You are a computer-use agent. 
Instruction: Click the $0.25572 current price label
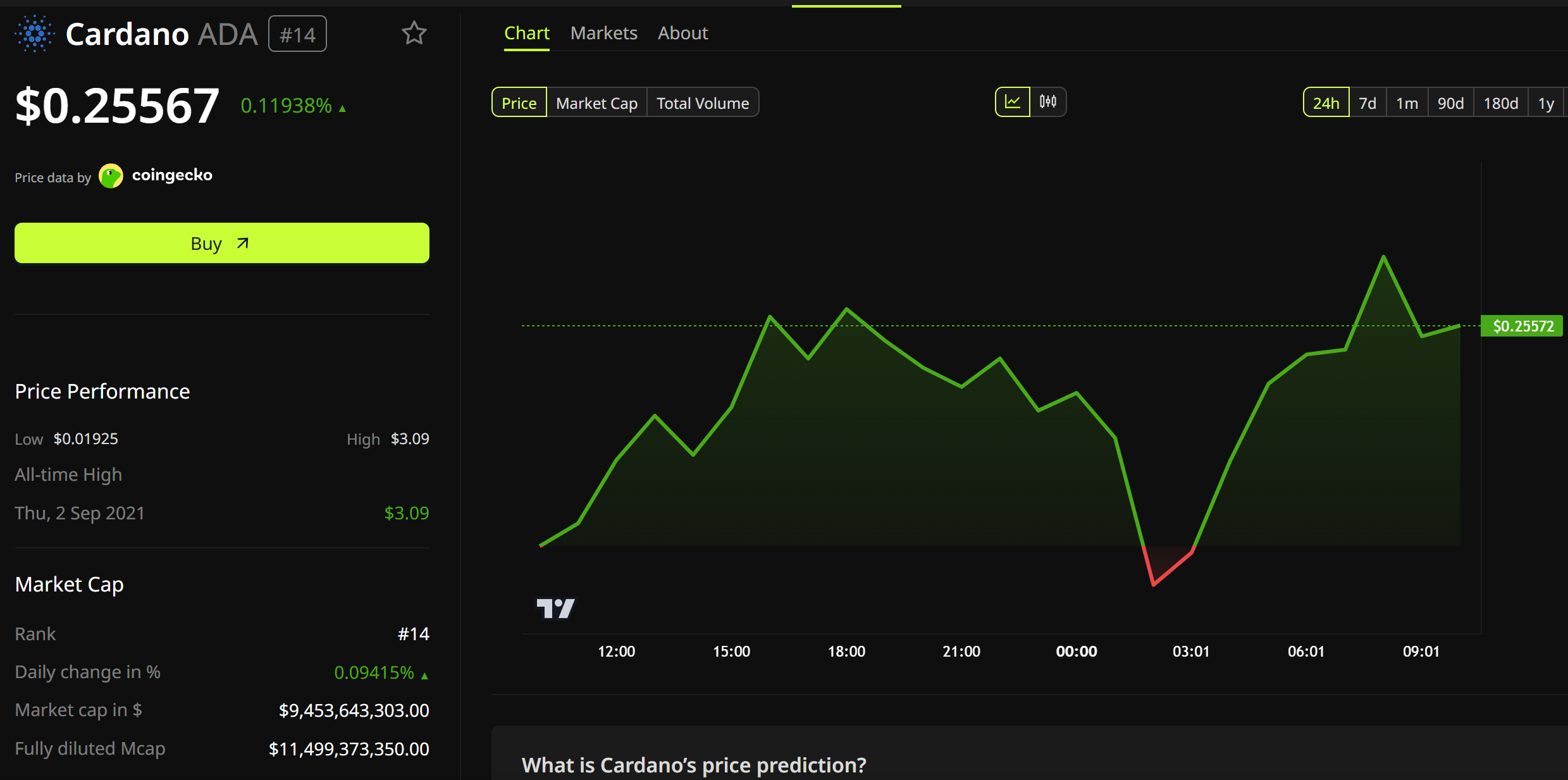[1523, 326]
